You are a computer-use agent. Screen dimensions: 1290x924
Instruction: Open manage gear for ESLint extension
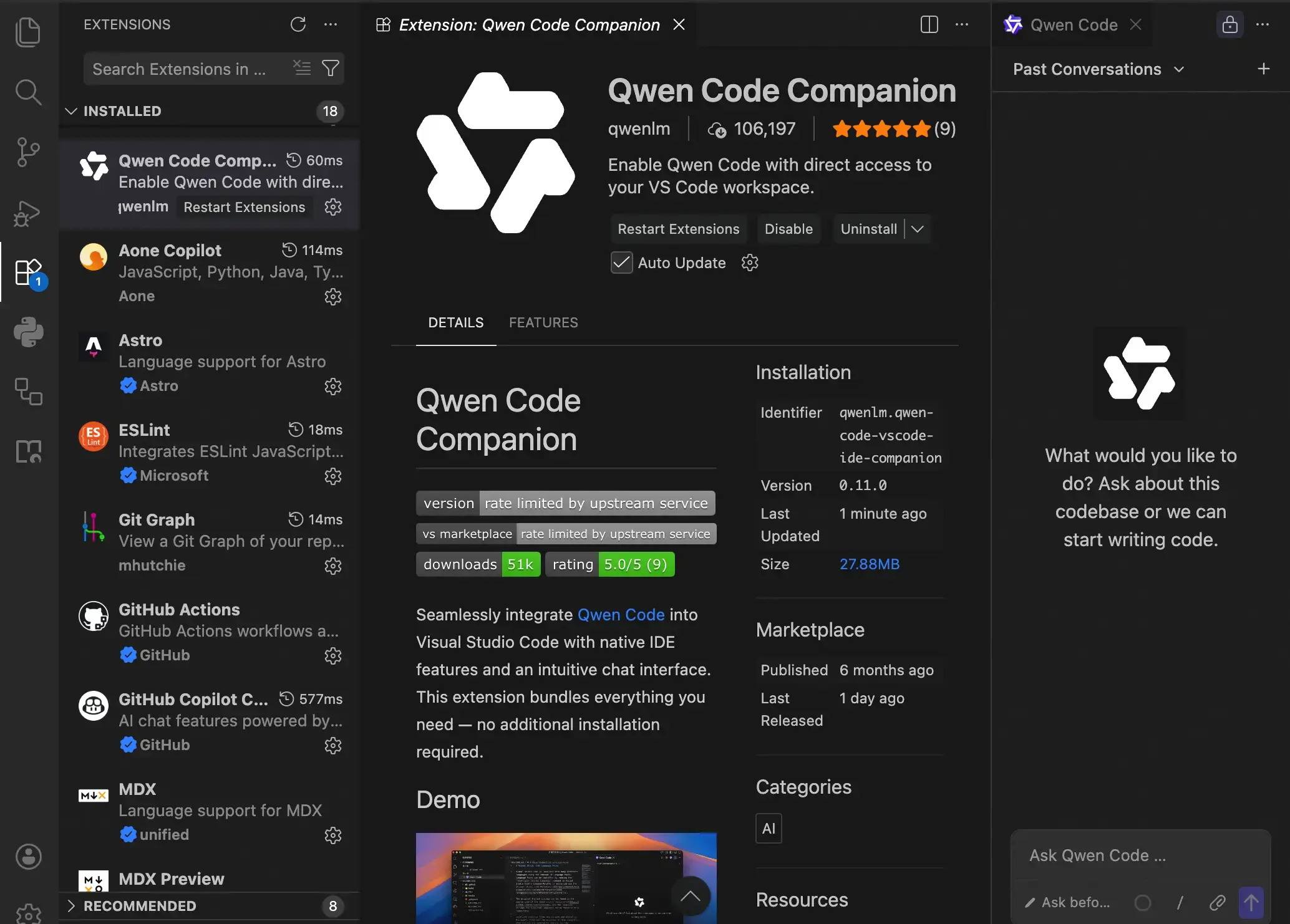pos(333,476)
